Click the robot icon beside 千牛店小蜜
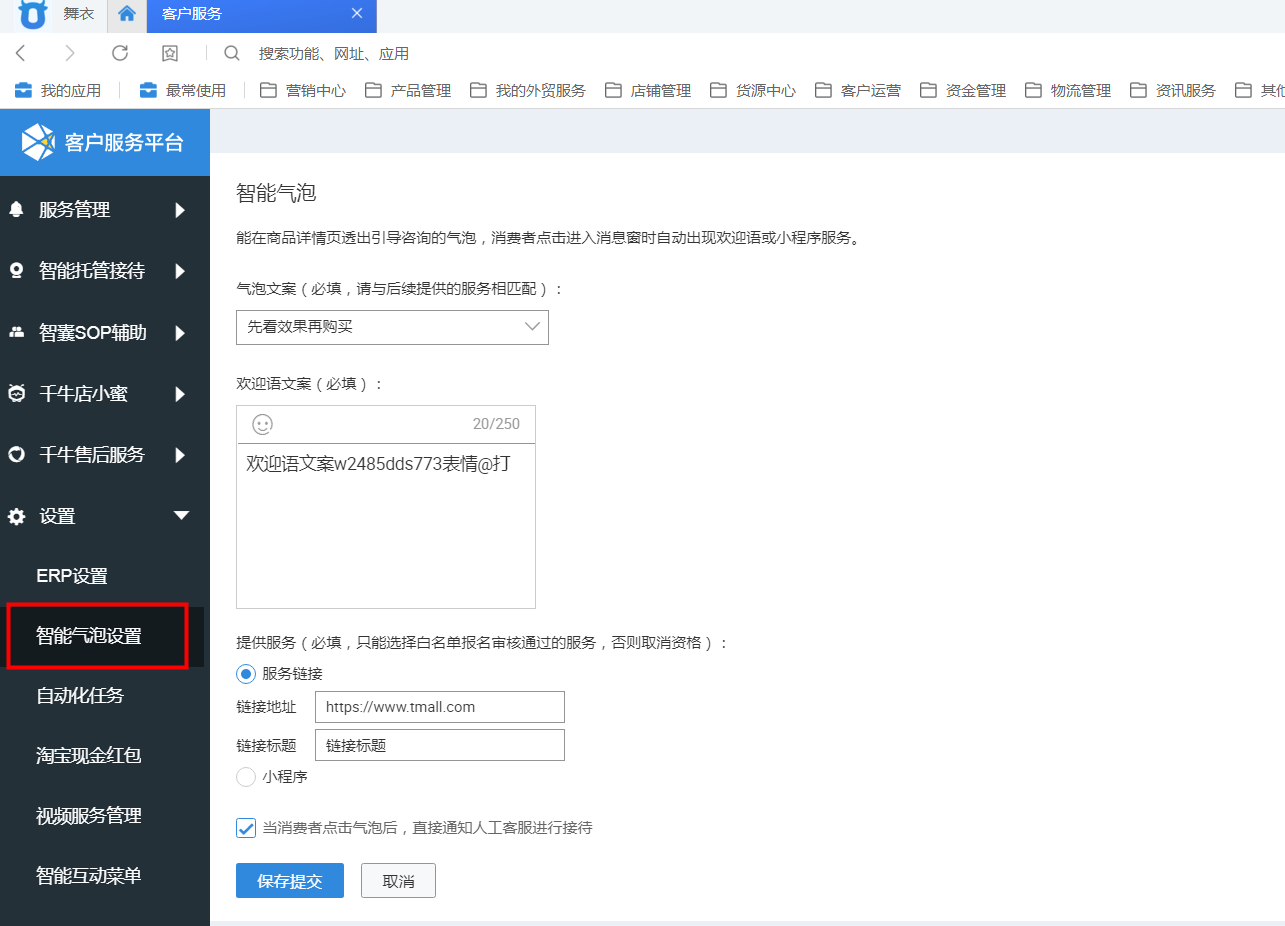The image size is (1285, 926). point(16,394)
